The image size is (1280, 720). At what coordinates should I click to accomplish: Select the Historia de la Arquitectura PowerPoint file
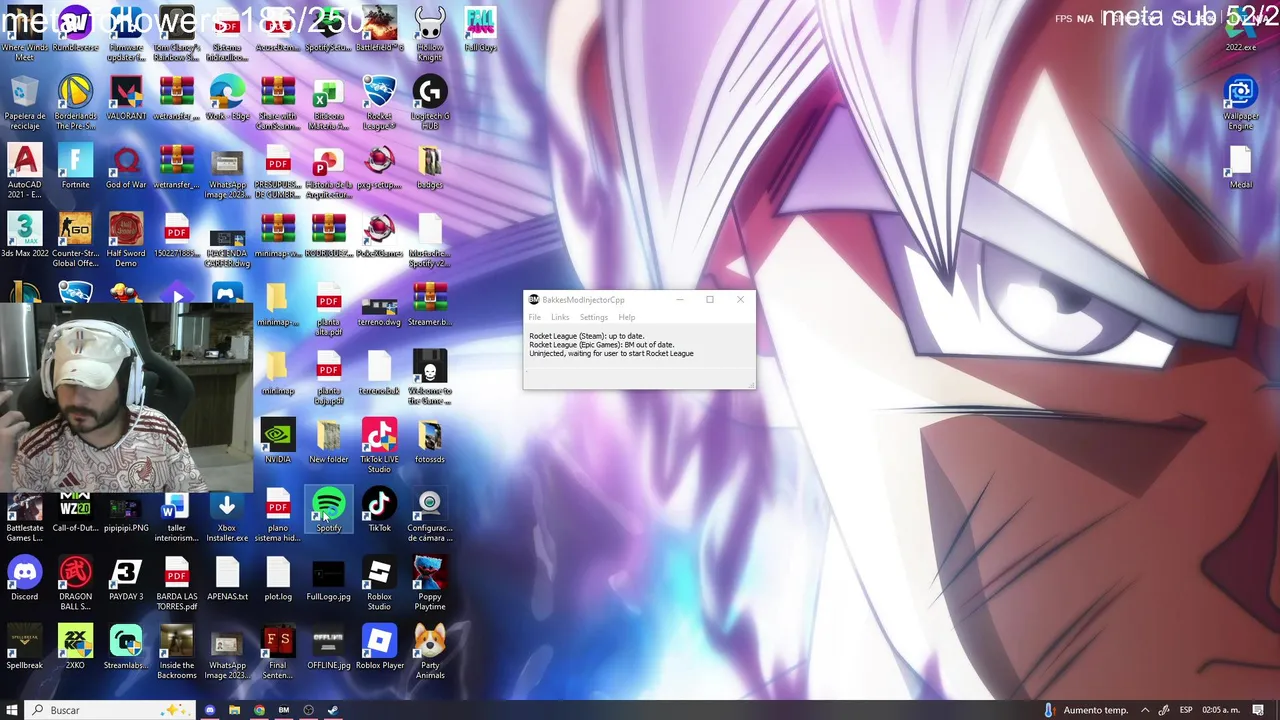pos(328,171)
